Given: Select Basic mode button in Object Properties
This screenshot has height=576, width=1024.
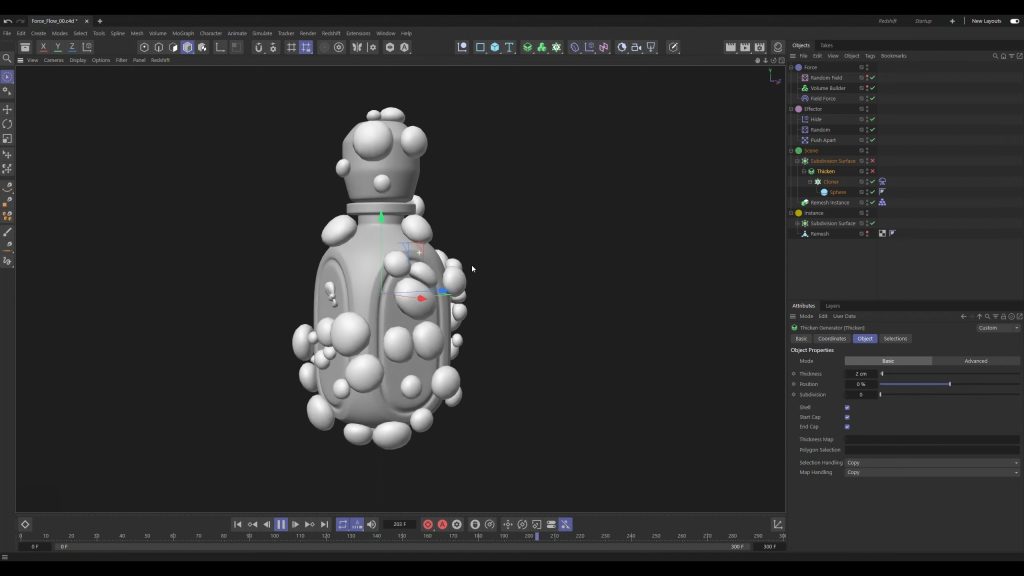Looking at the screenshot, I should tap(888, 361).
